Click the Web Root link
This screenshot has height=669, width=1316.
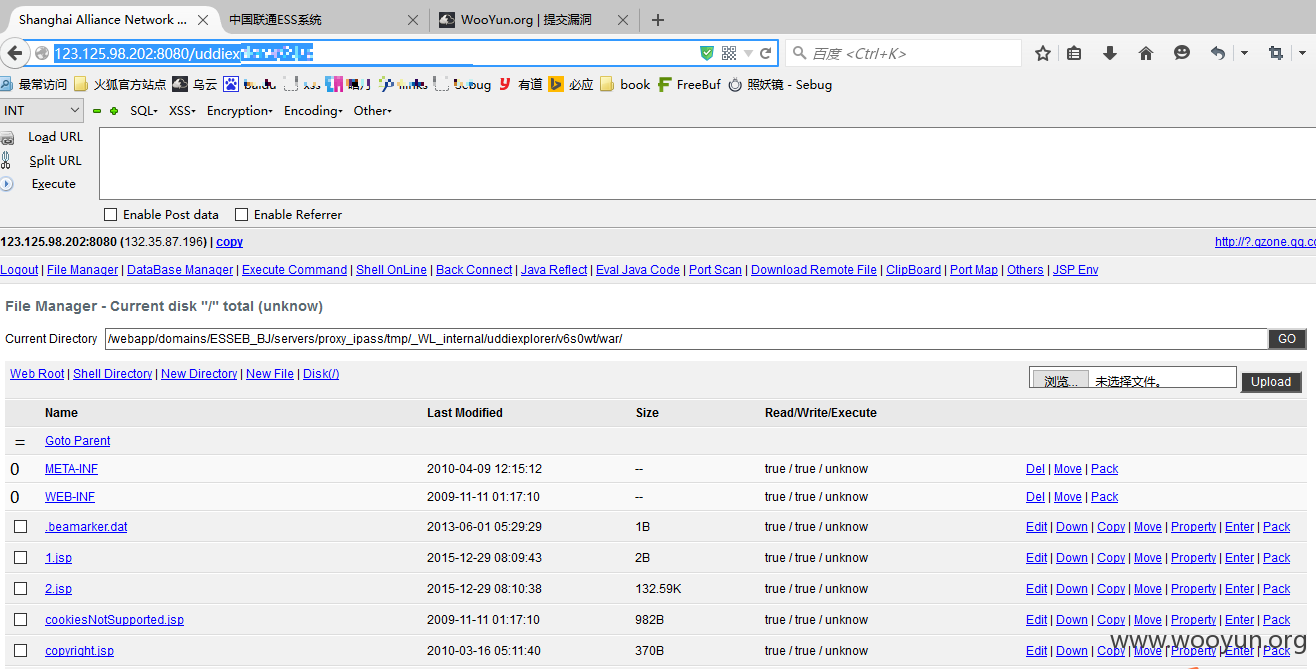point(37,374)
